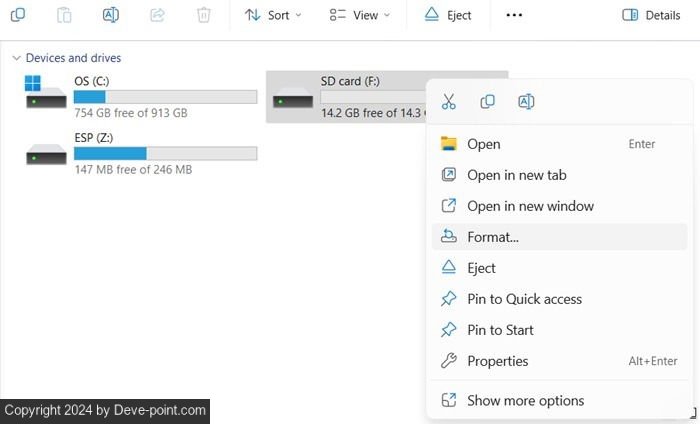Click the Paste clipboard icon in toolbar
700x424 pixels.
pyautogui.click(x=64, y=15)
